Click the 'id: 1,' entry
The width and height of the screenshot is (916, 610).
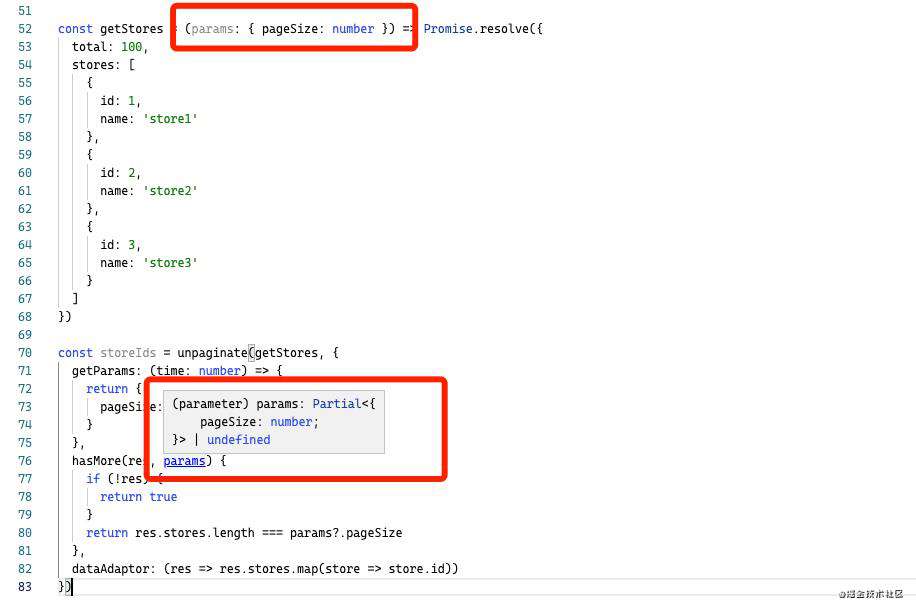[120, 101]
